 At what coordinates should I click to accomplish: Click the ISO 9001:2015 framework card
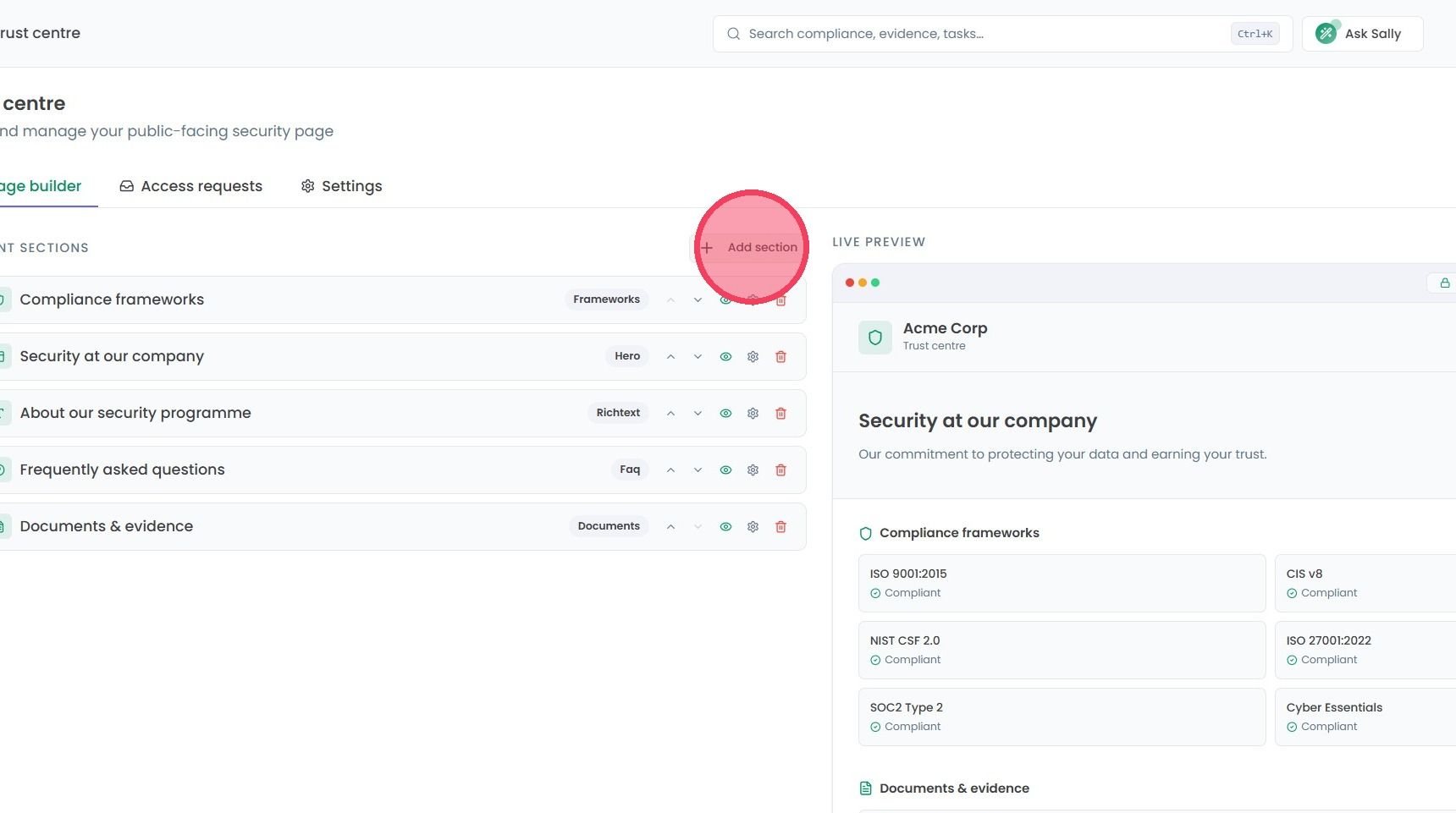[1062, 583]
